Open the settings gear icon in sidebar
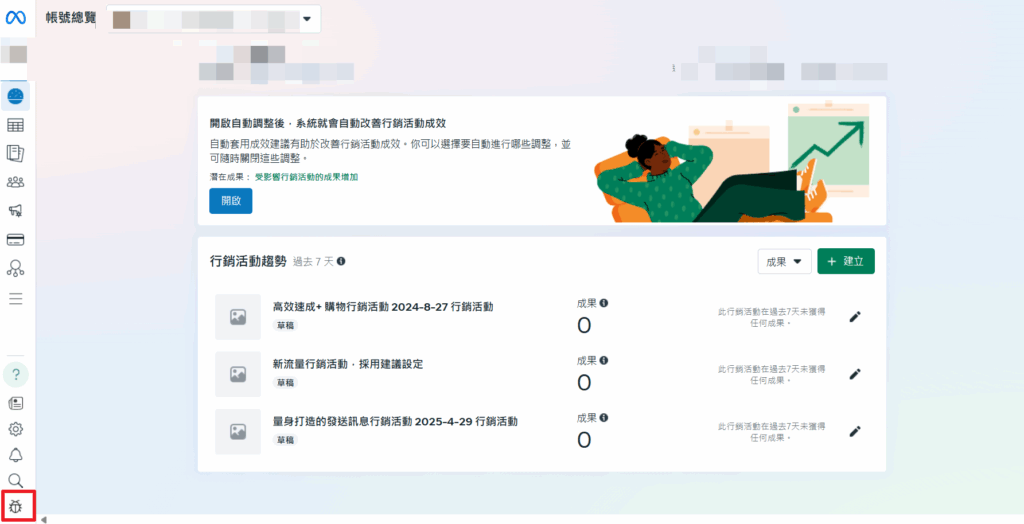The image size is (1024, 524). (x=16, y=429)
